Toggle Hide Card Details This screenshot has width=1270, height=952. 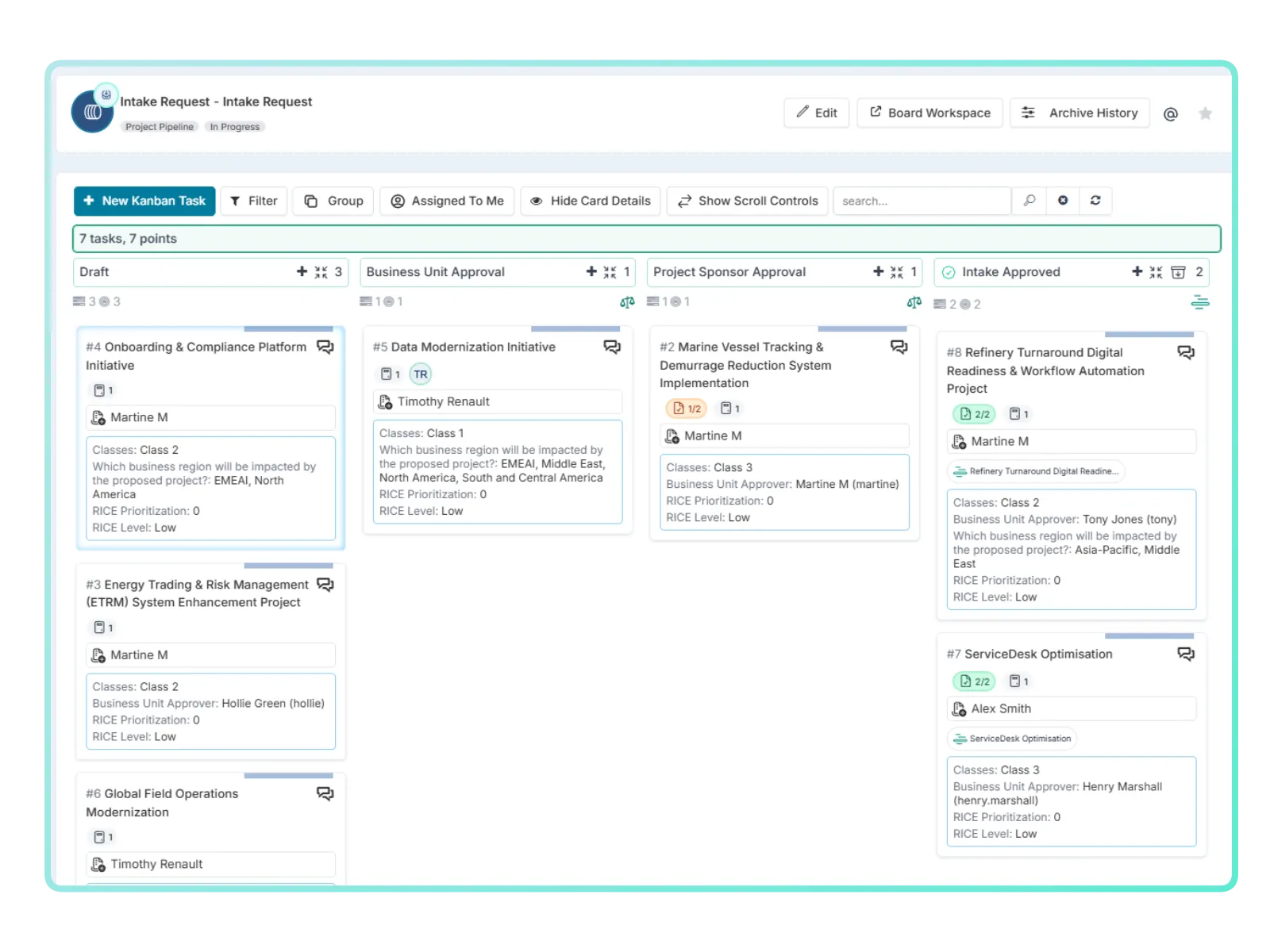coord(590,201)
